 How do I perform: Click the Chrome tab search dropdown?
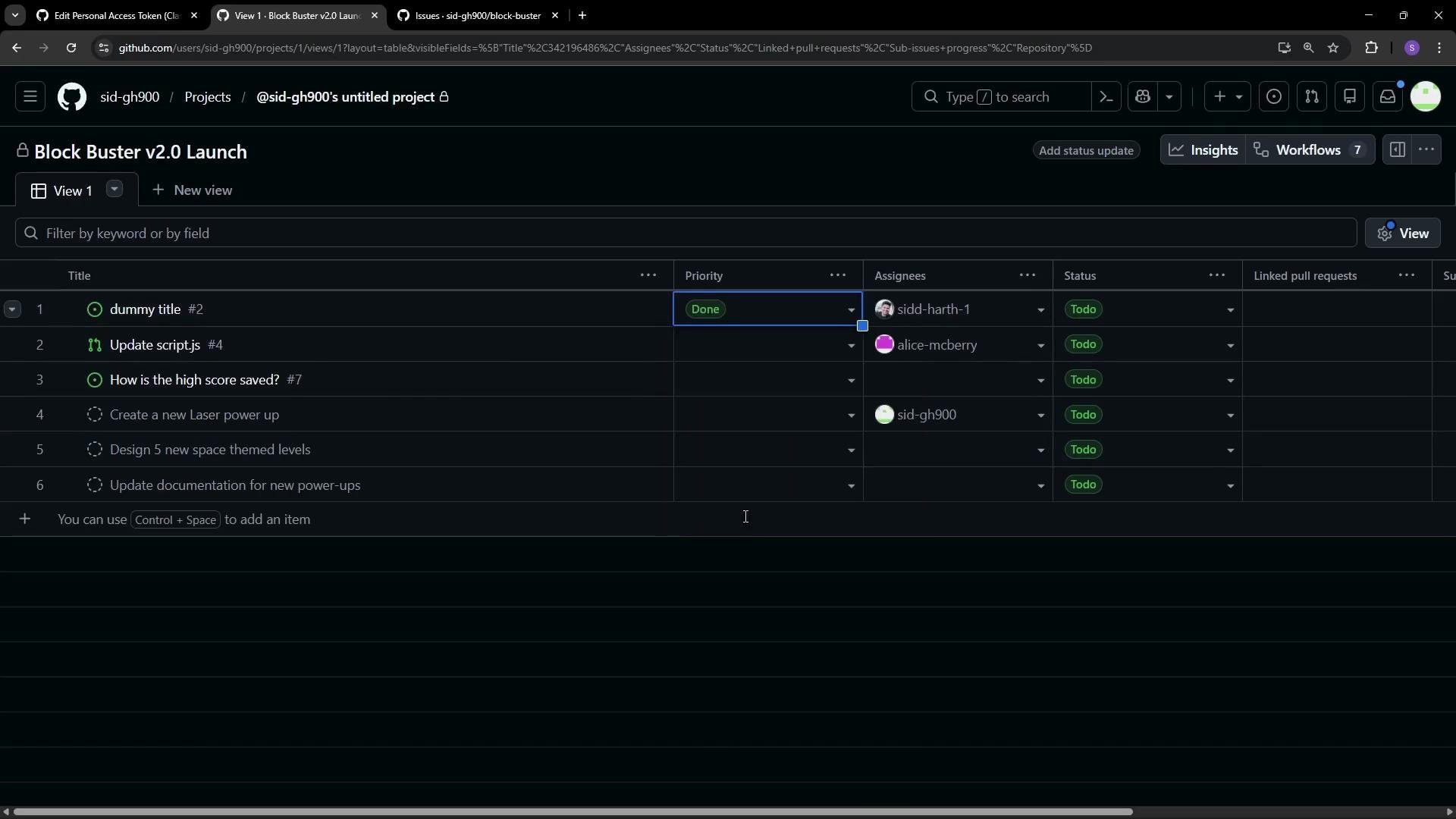pyautogui.click(x=15, y=15)
